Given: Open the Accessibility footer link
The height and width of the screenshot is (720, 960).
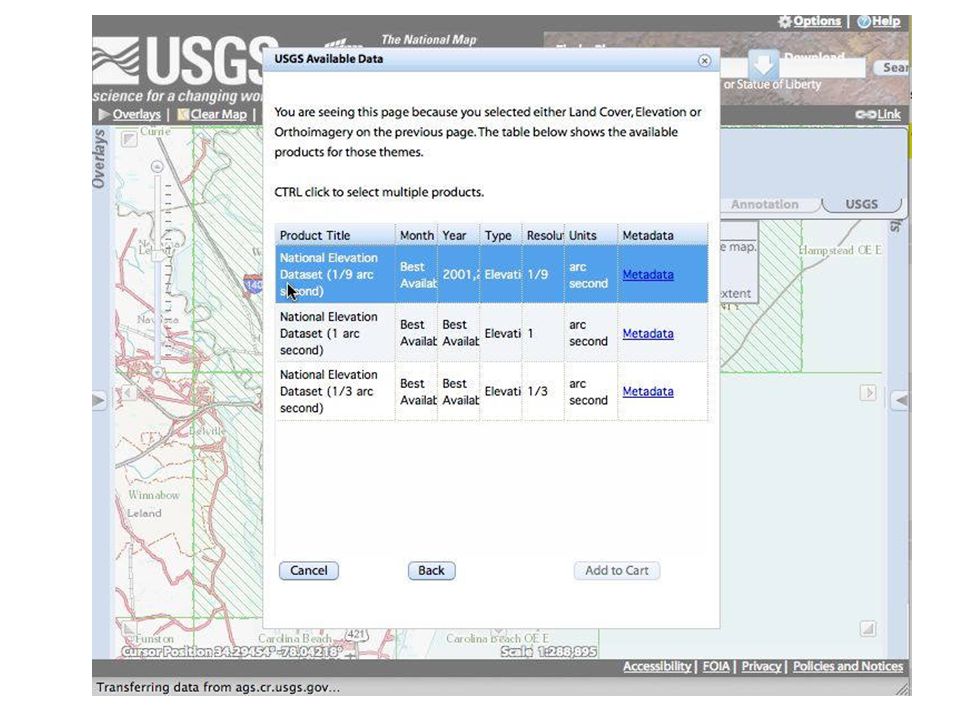Looking at the screenshot, I should (657, 667).
